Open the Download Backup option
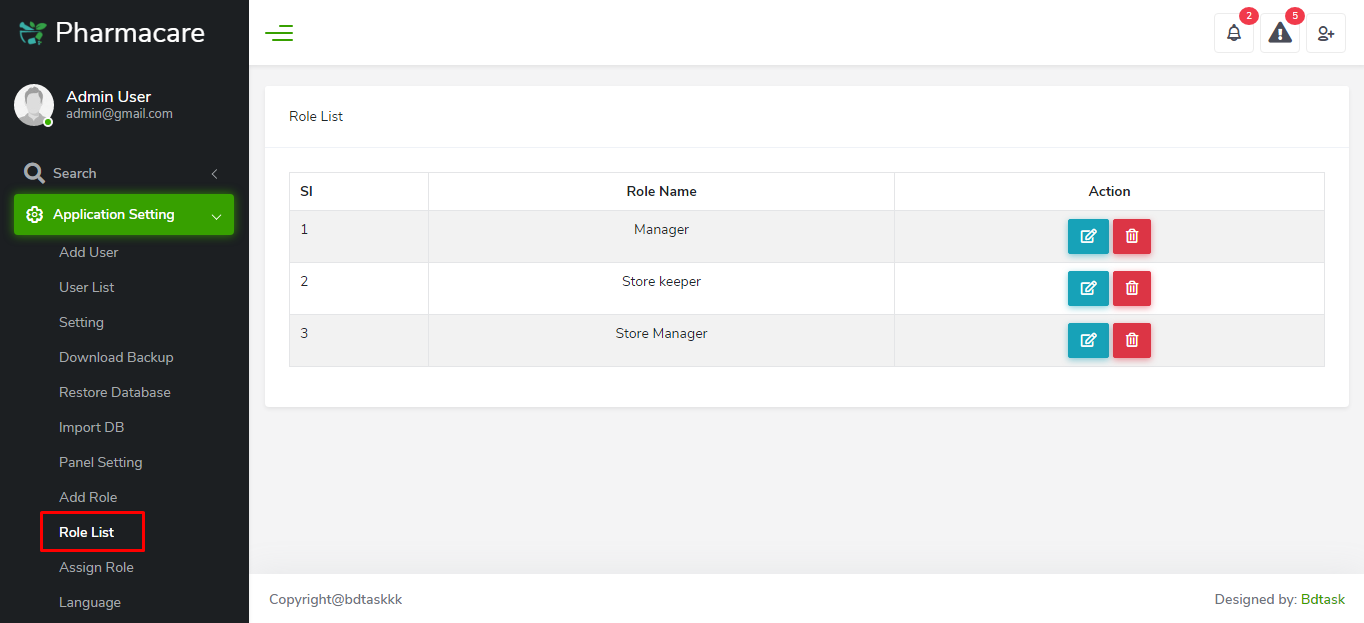 pos(116,357)
